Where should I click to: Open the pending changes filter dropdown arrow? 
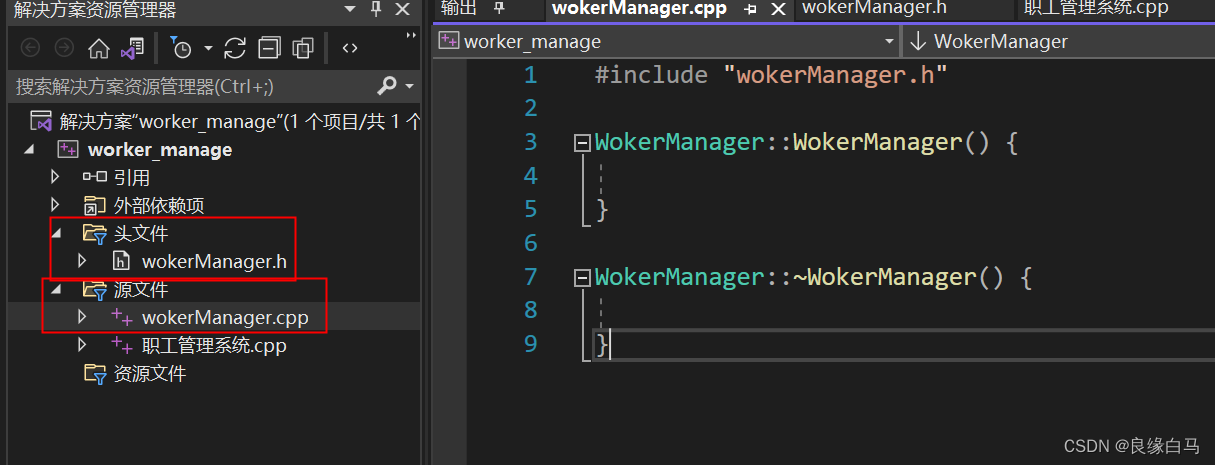pyautogui.click(x=208, y=48)
